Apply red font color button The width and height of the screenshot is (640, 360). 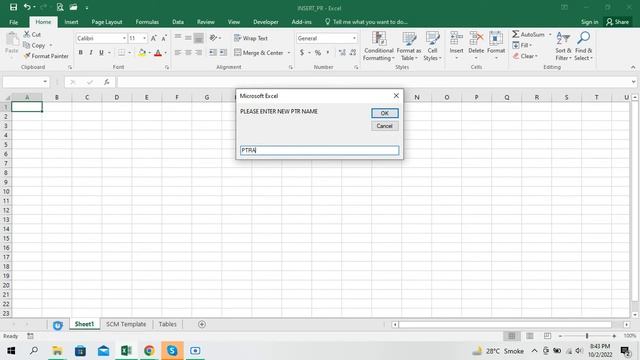[x=158, y=53]
